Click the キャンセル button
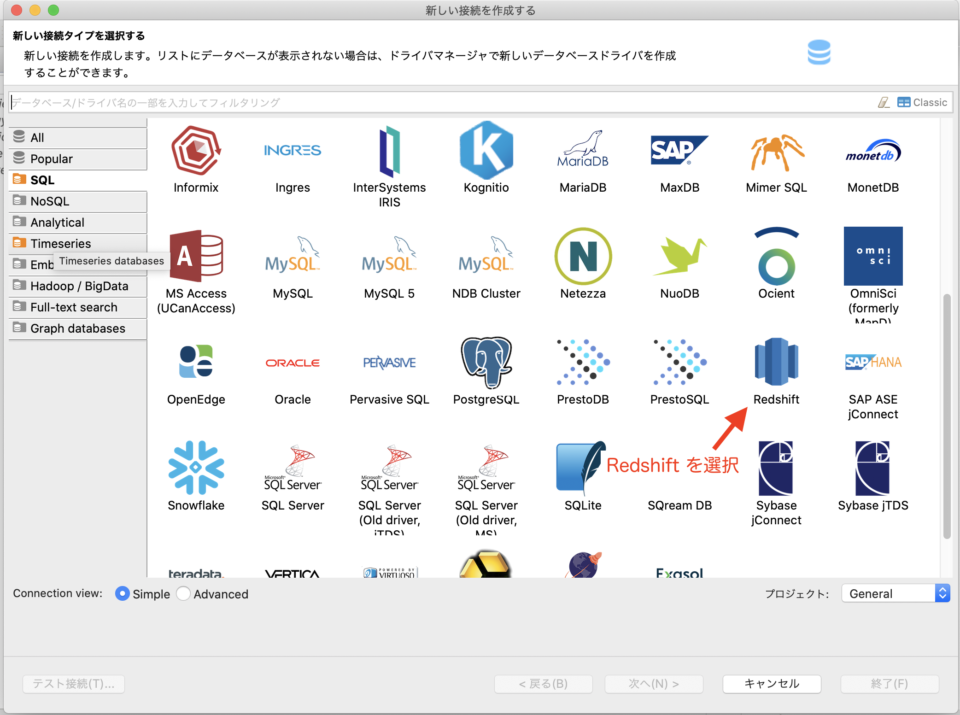Image resolution: width=960 pixels, height=715 pixels. 771,684
